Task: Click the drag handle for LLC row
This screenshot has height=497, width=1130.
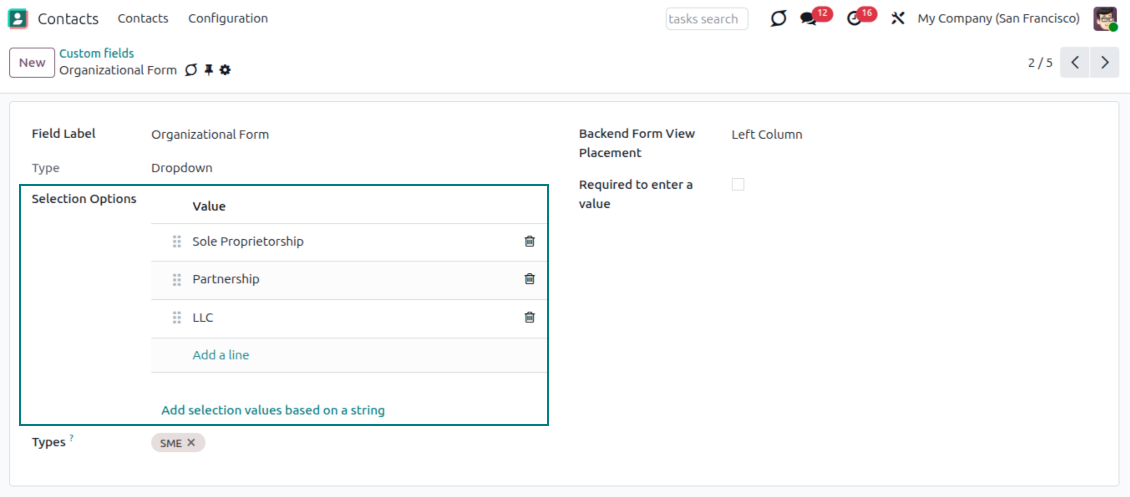Action: click(x=177, y=317)
